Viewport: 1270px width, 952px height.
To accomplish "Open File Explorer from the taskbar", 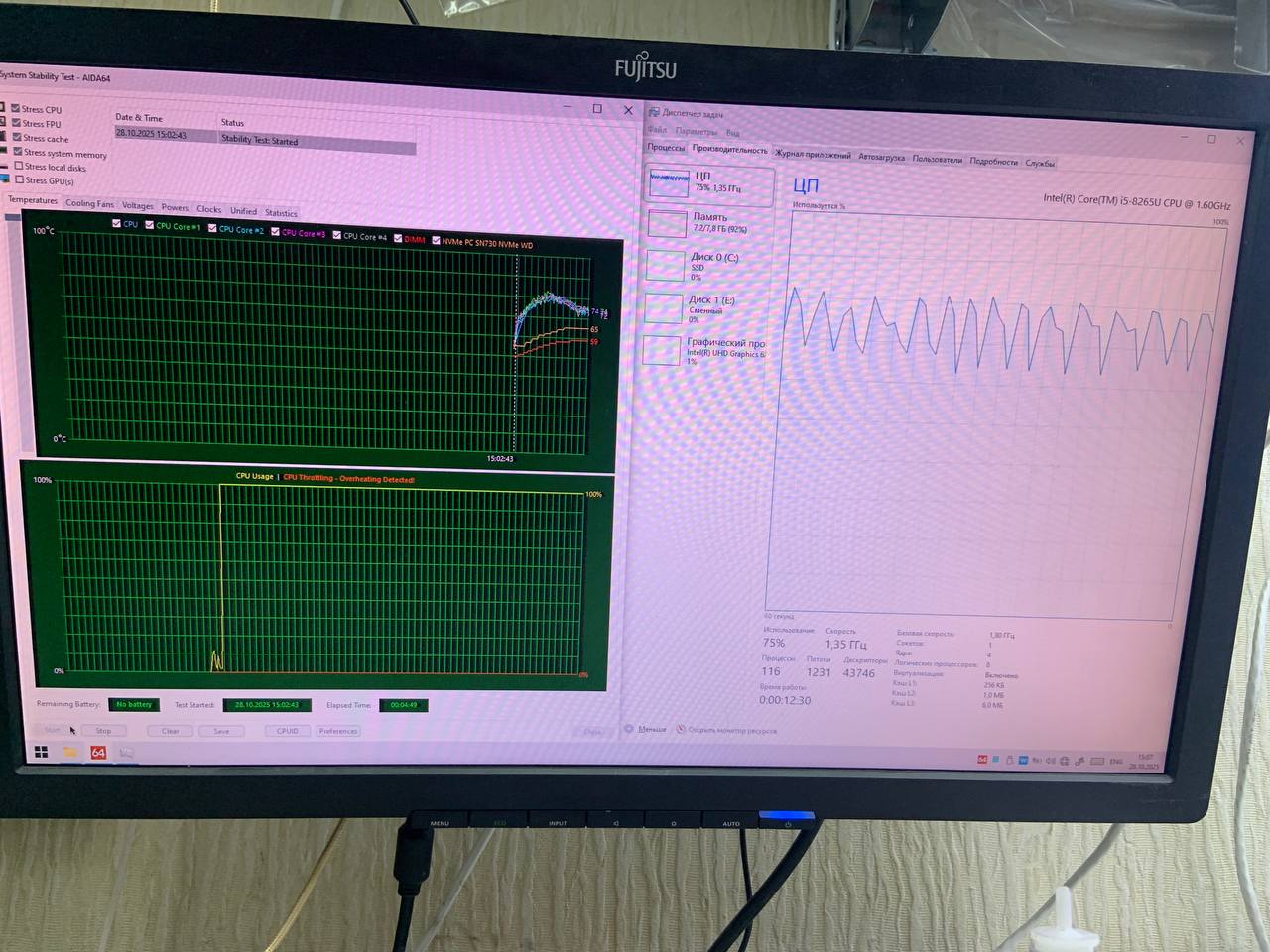I will pyautogui.click(x=70, y=753).
